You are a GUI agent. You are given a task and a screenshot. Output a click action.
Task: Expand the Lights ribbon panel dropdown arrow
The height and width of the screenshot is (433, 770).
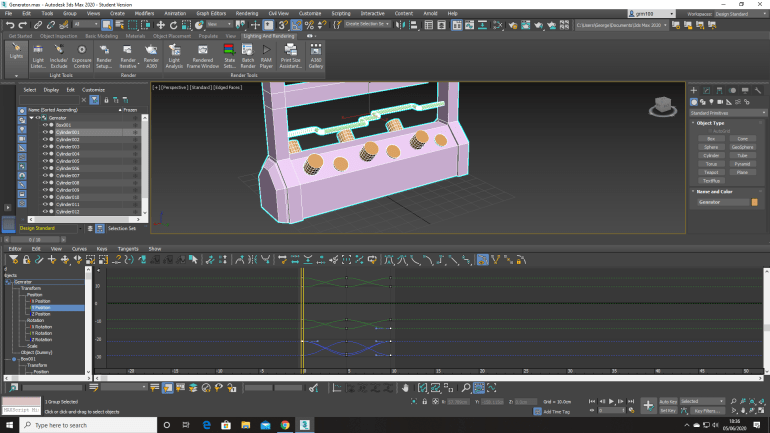coord(16,76)
